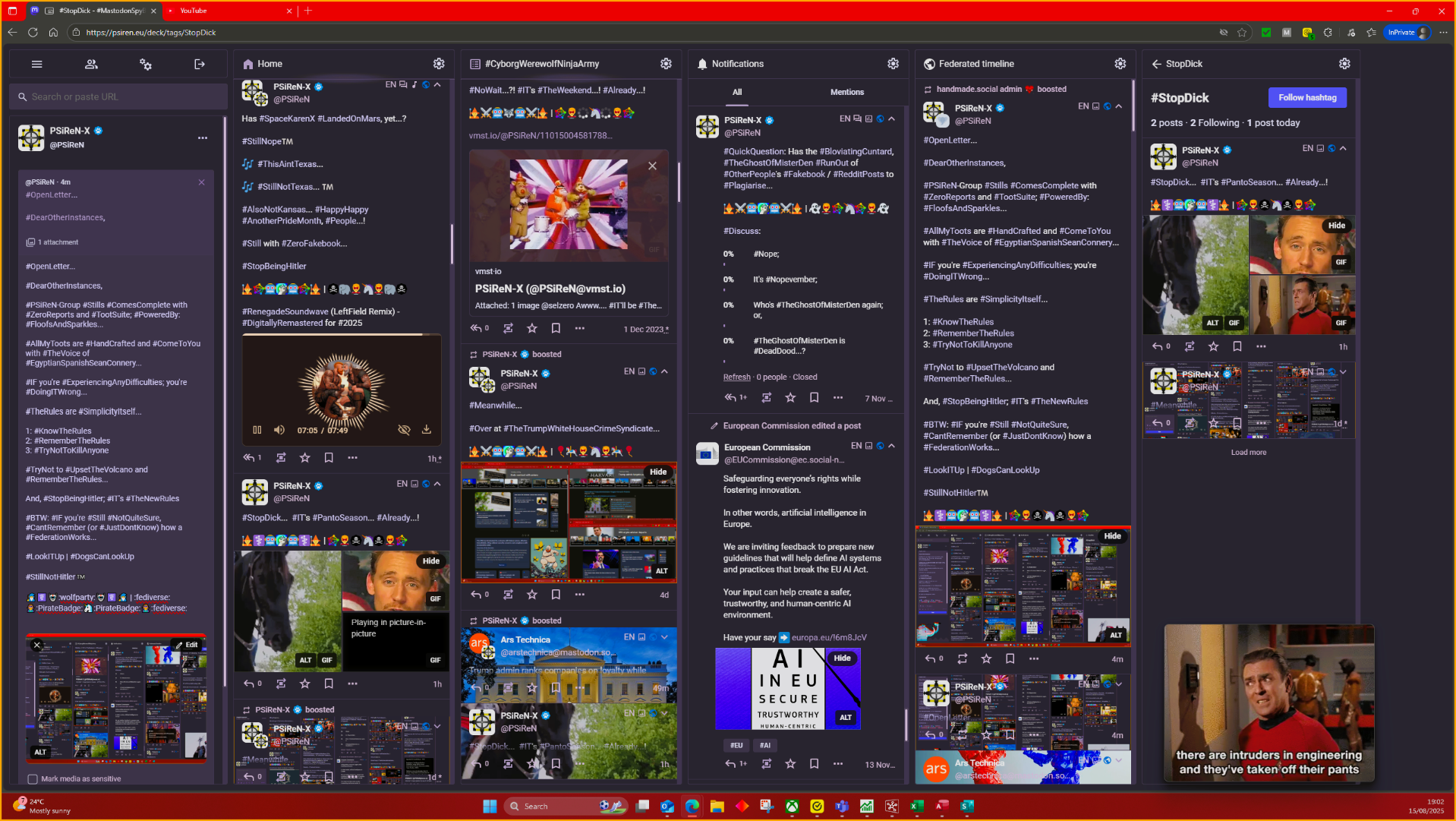Favourite the RenegadeSoundwave audio post in Home
1456x821 pixels.
304,458
